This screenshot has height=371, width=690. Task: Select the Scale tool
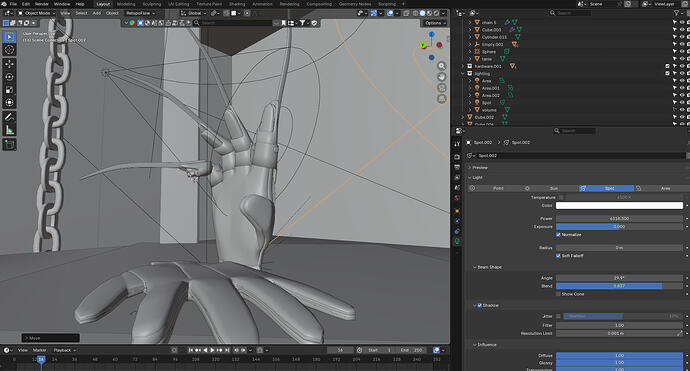tap(9, 90)
